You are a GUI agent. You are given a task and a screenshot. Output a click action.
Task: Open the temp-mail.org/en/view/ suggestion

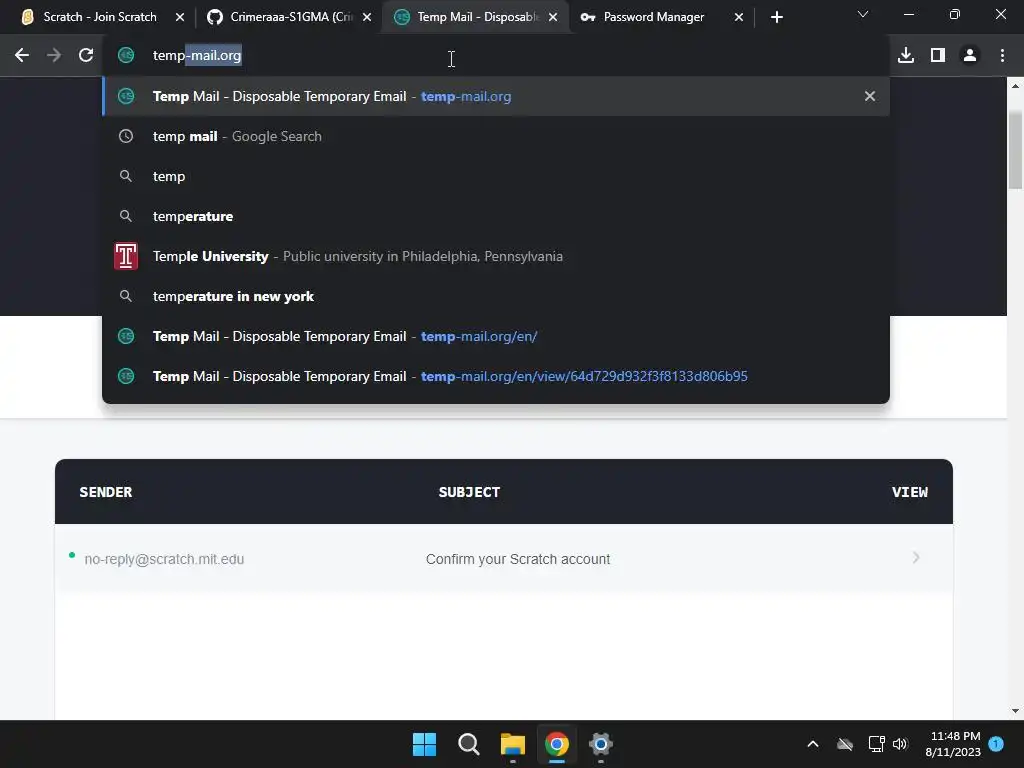pyautogui.click(x=496, y=376)
